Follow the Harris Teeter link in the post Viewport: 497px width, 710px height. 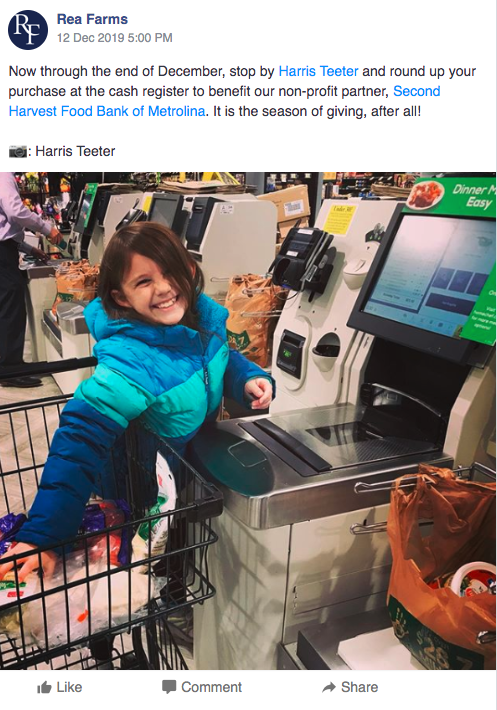coord(318,71)
